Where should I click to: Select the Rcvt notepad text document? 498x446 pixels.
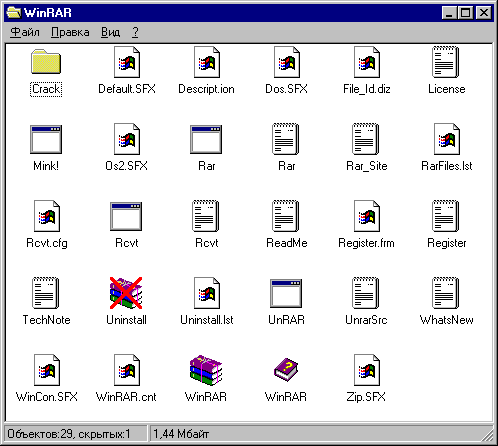pyautogui.click(x=206, y=216)
